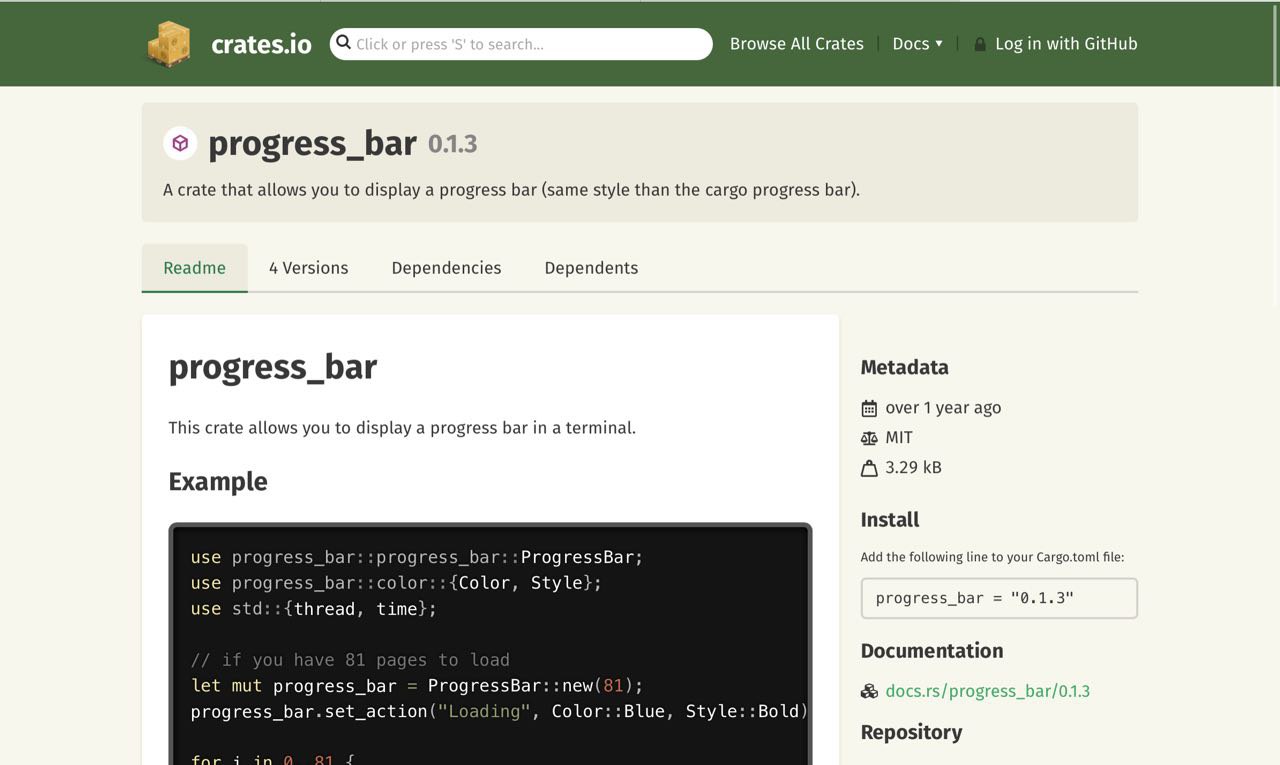This screenshot has width=1280, height=765.
Task: Click the magnifier icon in search box
Action: click(344, 43)
